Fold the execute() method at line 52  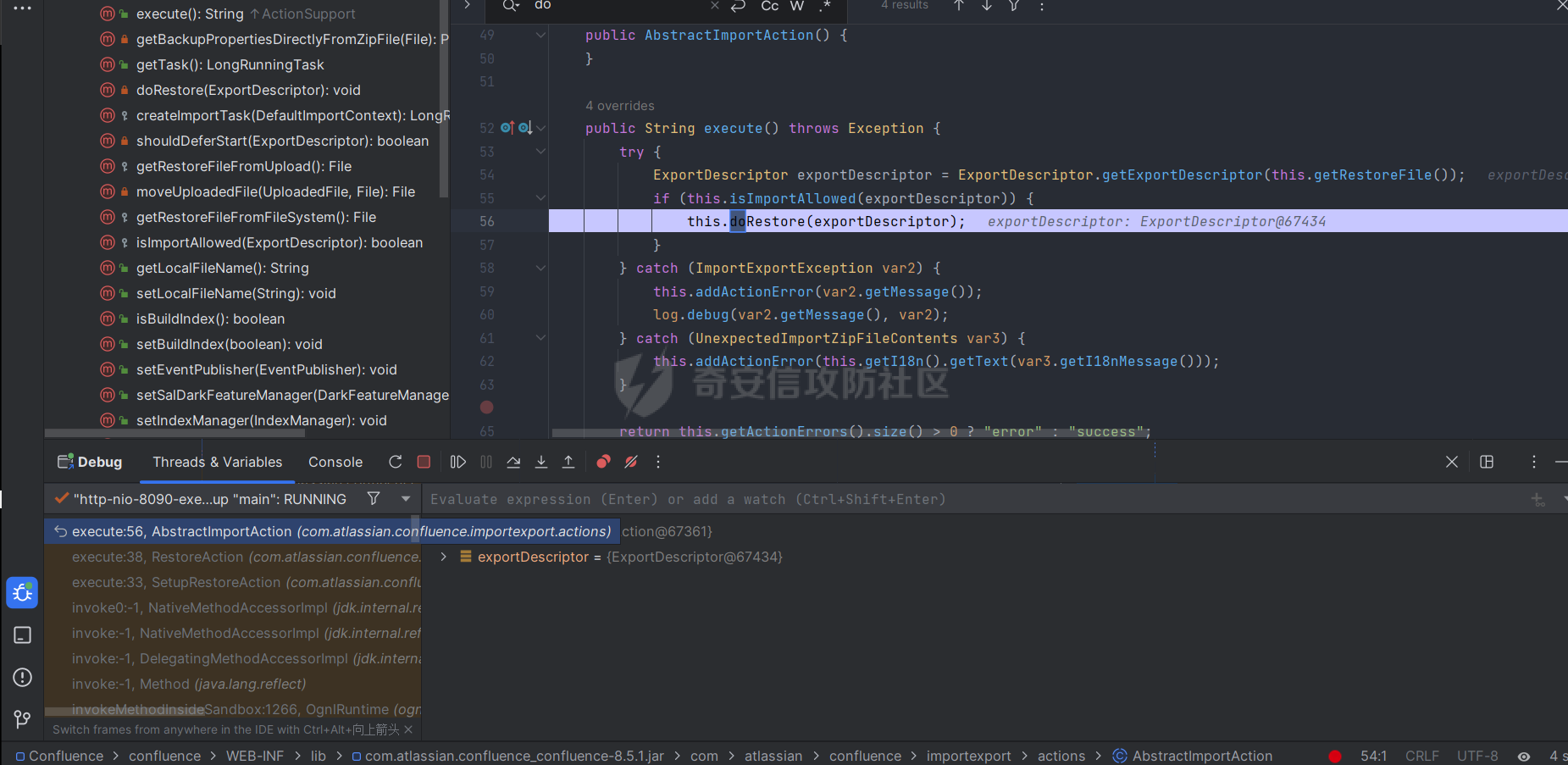coord(540,128)
